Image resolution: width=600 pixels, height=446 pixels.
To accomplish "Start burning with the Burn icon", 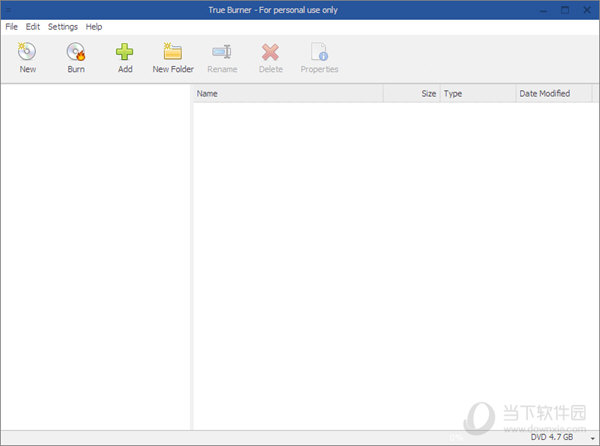I will pos(76,52).
